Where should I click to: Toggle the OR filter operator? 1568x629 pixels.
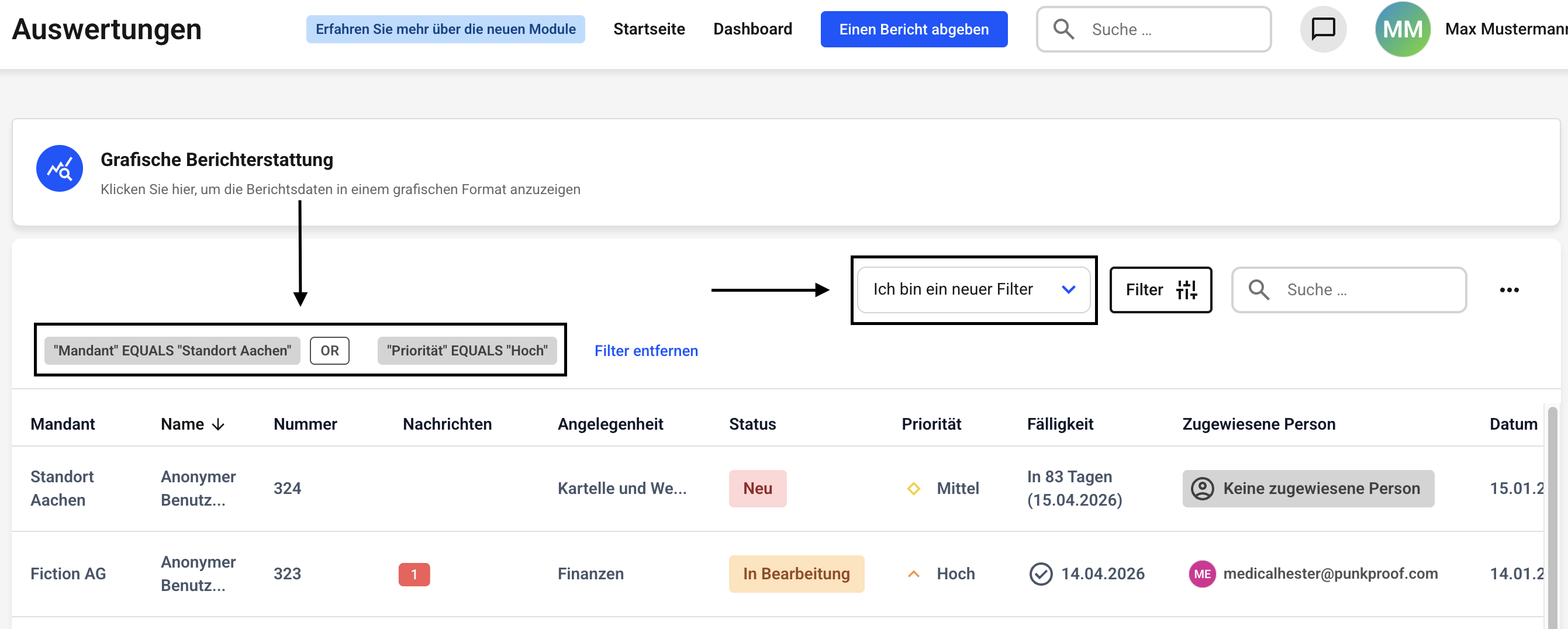[329, 351]
